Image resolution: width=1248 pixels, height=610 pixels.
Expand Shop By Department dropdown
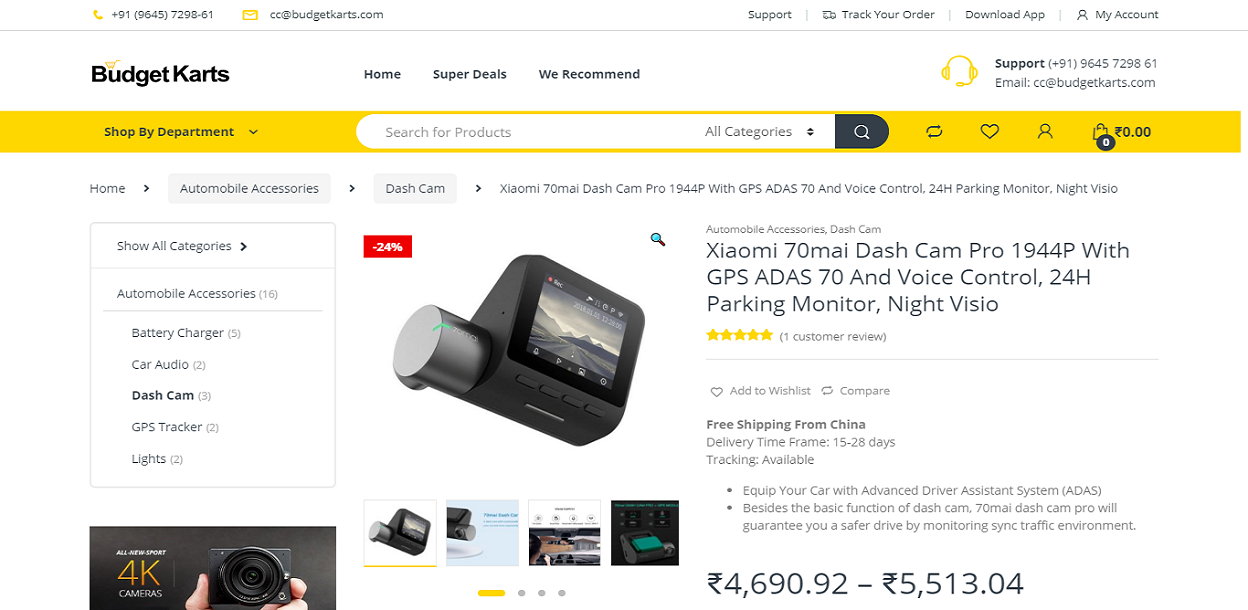[x=181, y=132]
